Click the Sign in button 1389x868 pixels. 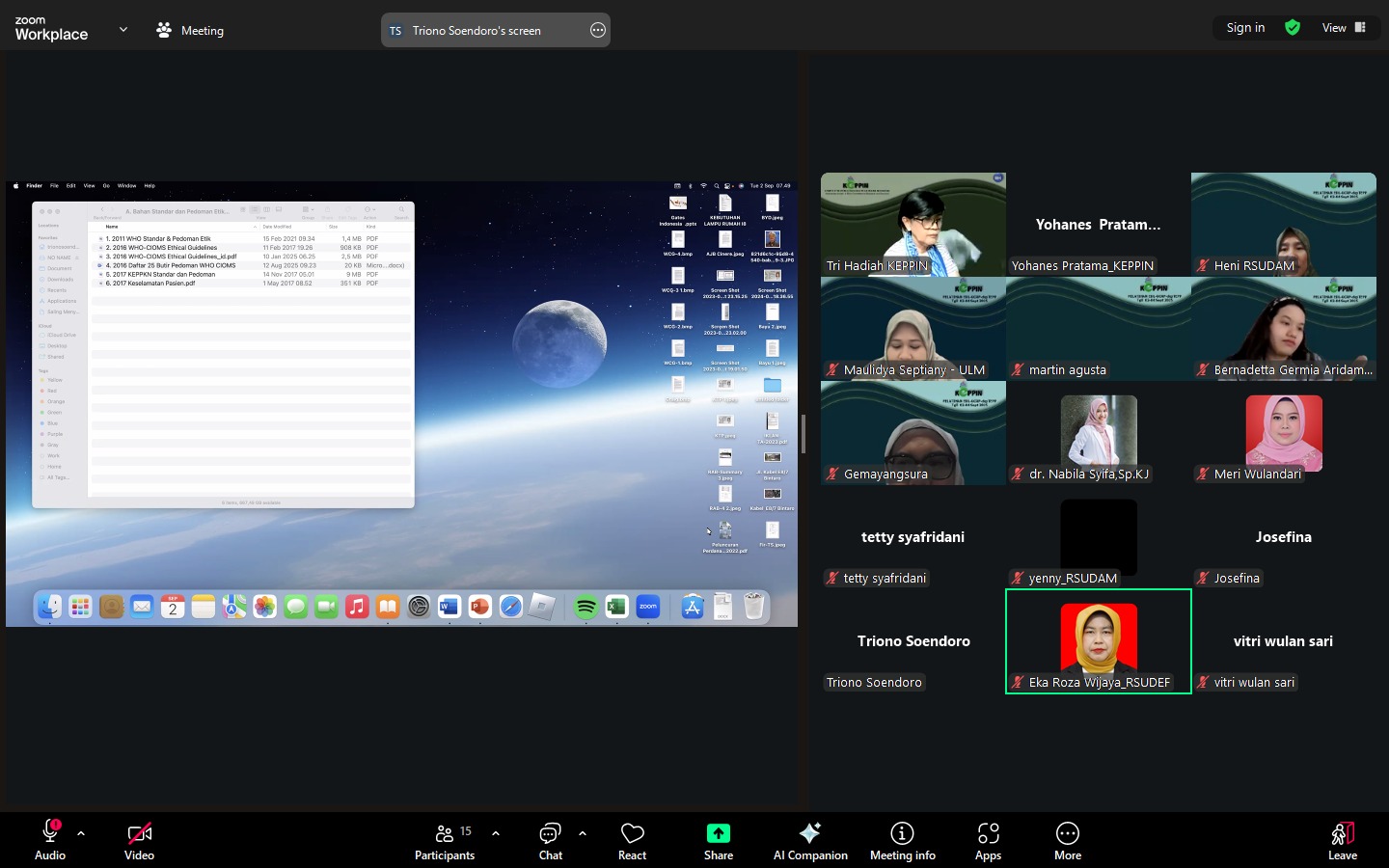click(x=1245, y=28)
